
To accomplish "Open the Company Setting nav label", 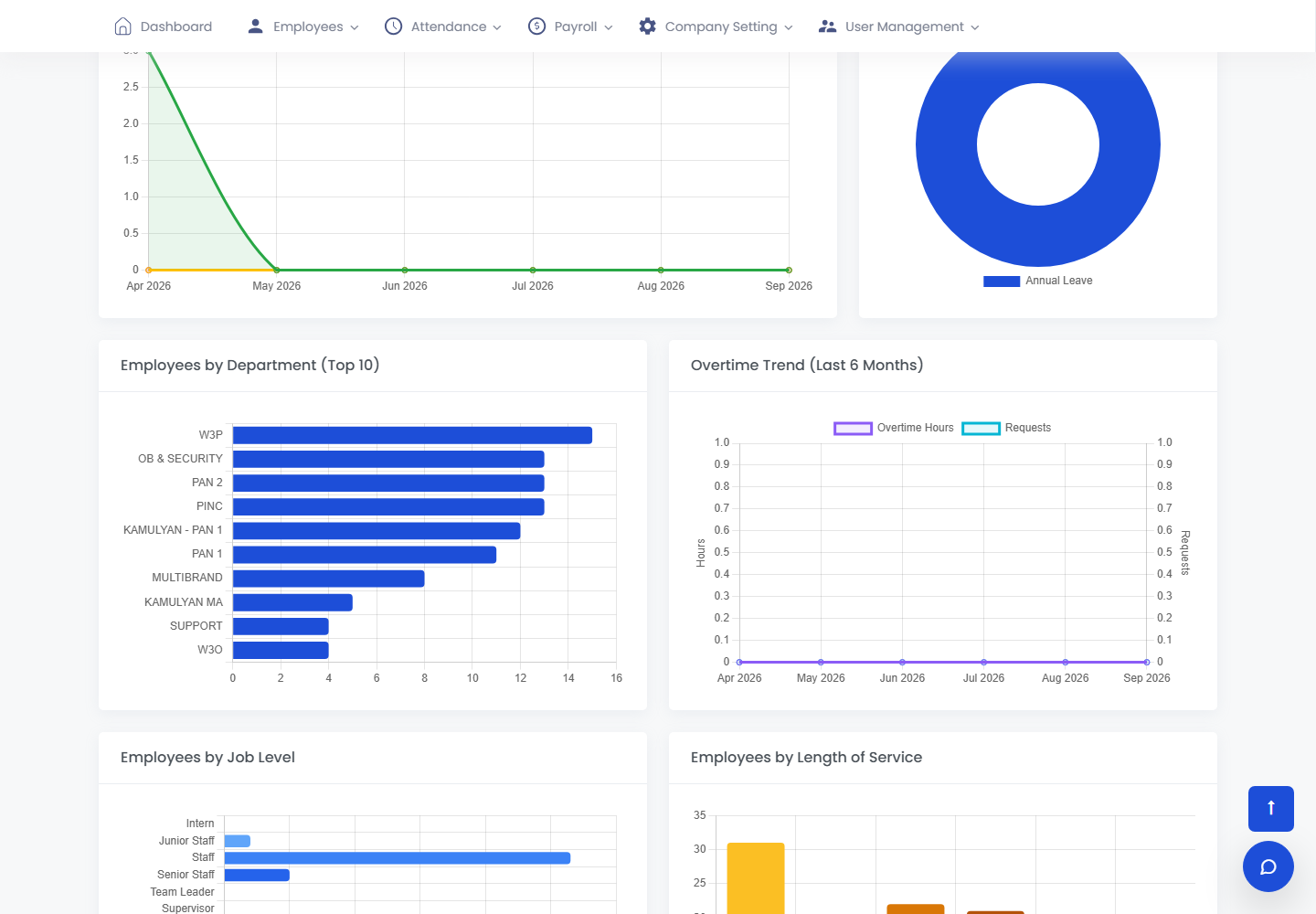I will pyautogui.click(x=721, y=27).
